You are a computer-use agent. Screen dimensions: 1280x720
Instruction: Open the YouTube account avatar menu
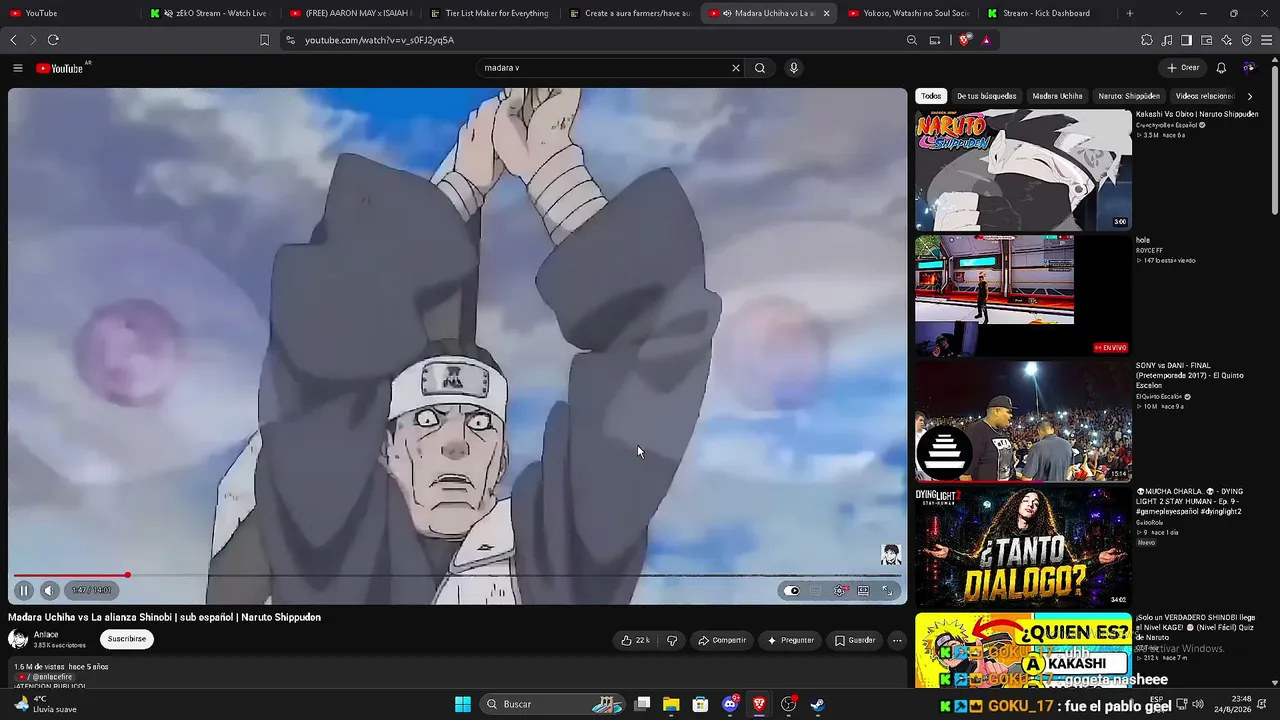point(1249,68)
